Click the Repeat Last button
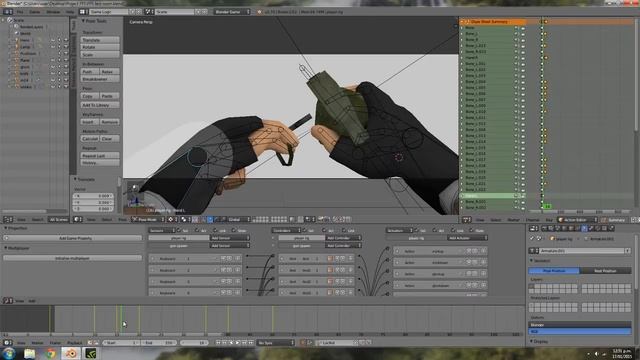Screen dimensions: 640x360 (100, 156)
